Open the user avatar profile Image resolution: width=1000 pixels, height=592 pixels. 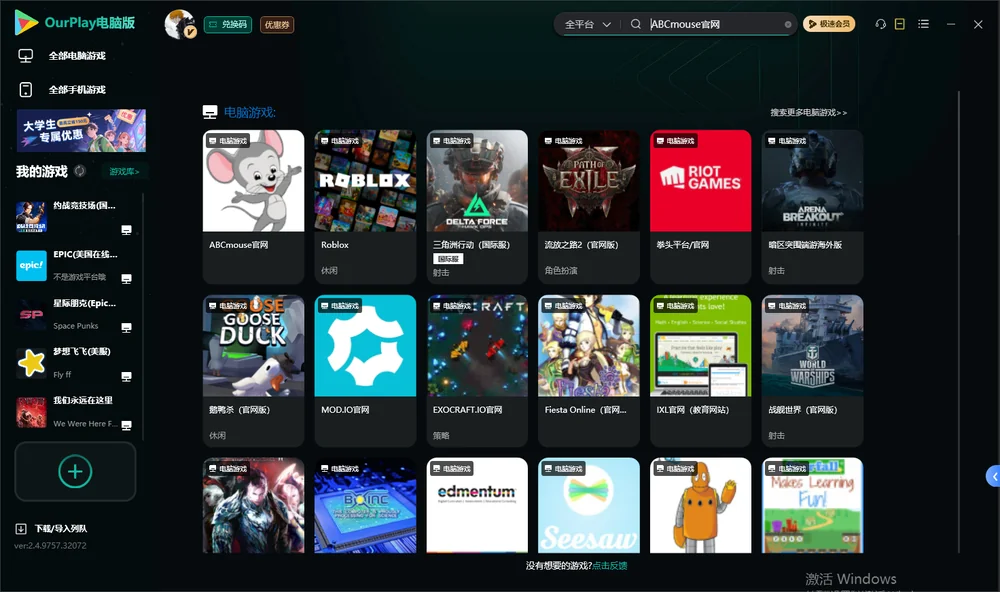(x=180, y=24)
